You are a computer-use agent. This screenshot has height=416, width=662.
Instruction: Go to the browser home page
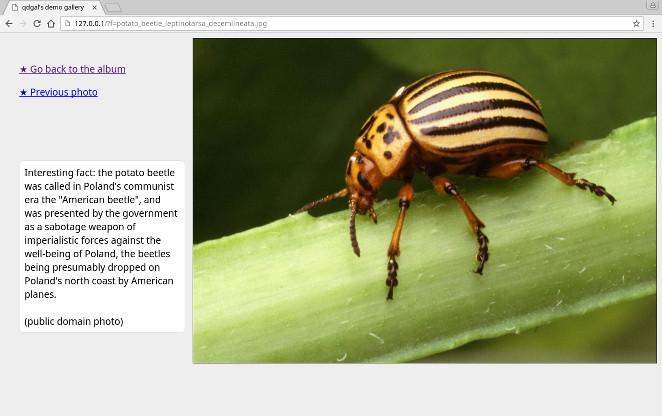(50, 23)
